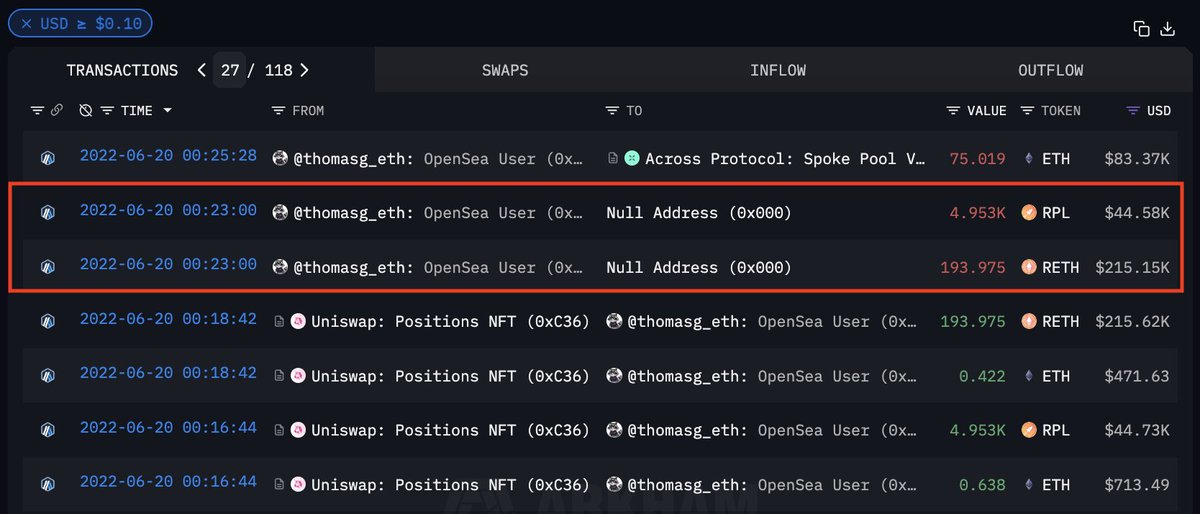
Task: Open the 00:23:00 transaction for RETH $215.15K
Action: (168, 266)
